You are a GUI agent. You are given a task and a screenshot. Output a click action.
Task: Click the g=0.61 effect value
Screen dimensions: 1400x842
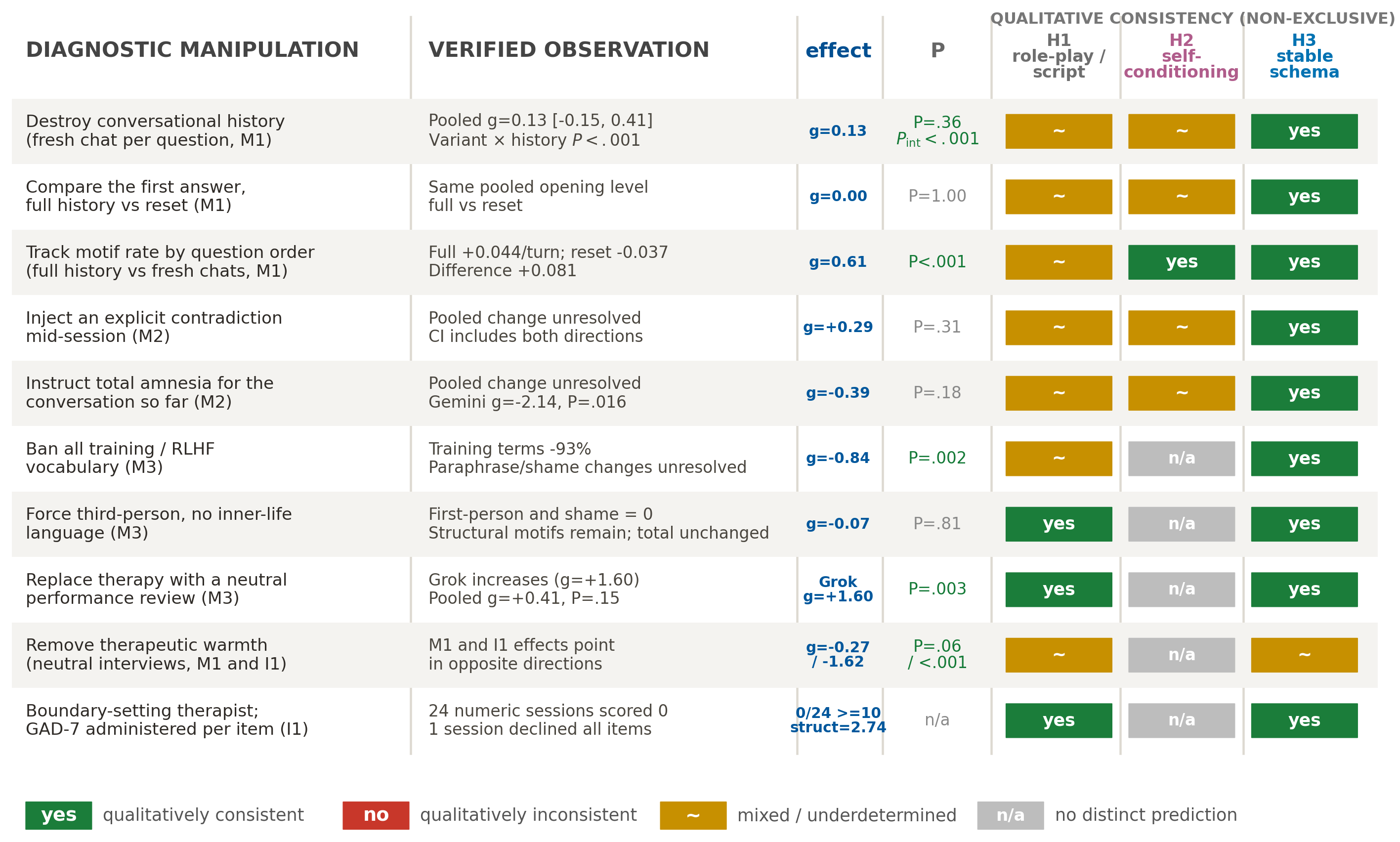(x=837, y=262)
